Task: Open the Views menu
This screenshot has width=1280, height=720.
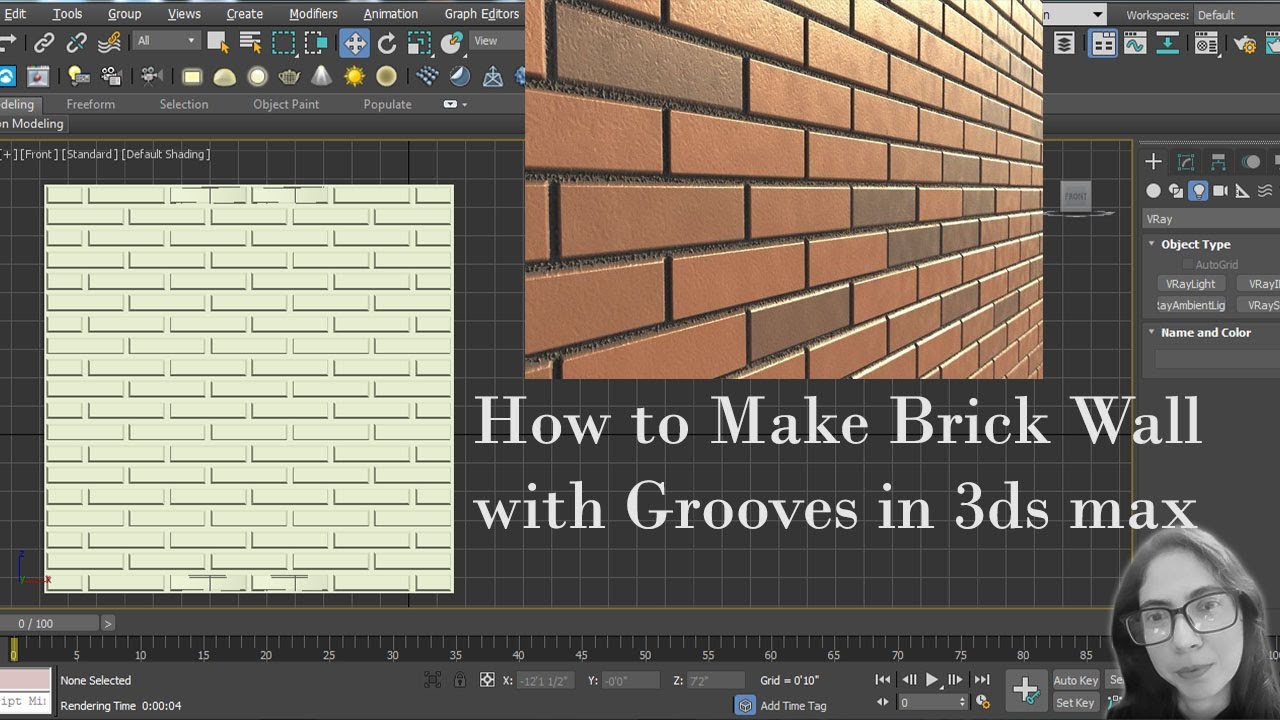Action: [x=184, y=14]
